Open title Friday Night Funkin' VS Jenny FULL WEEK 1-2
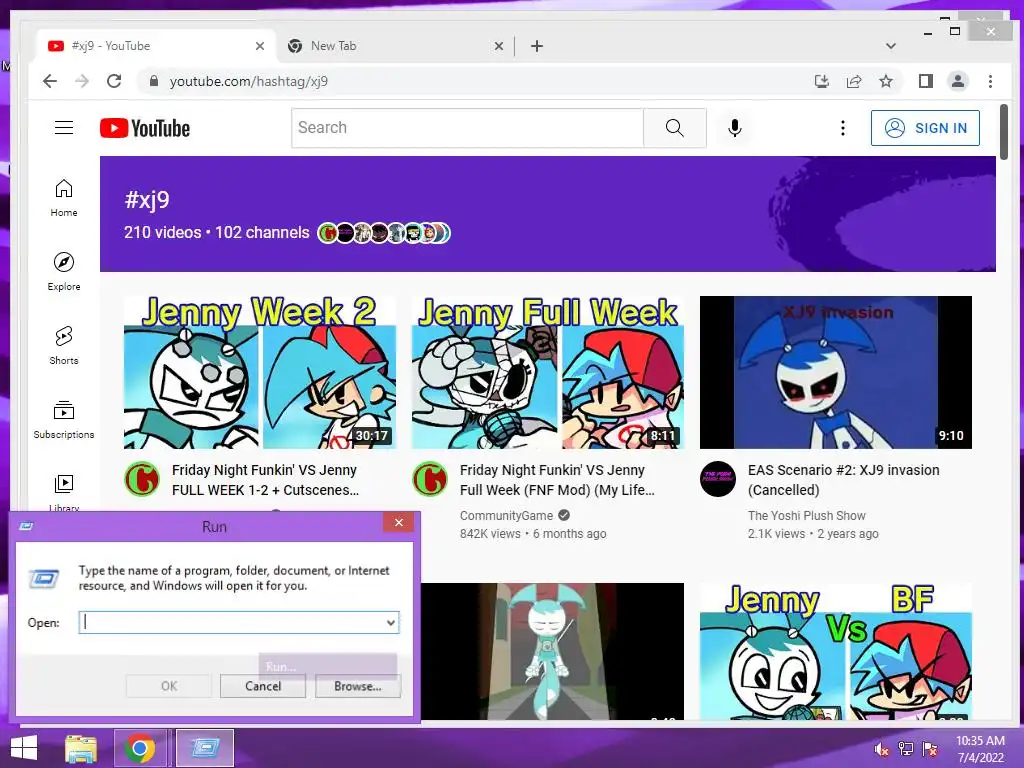The width and height of the screenshot is (1024, 768). (x=266, y=480)
